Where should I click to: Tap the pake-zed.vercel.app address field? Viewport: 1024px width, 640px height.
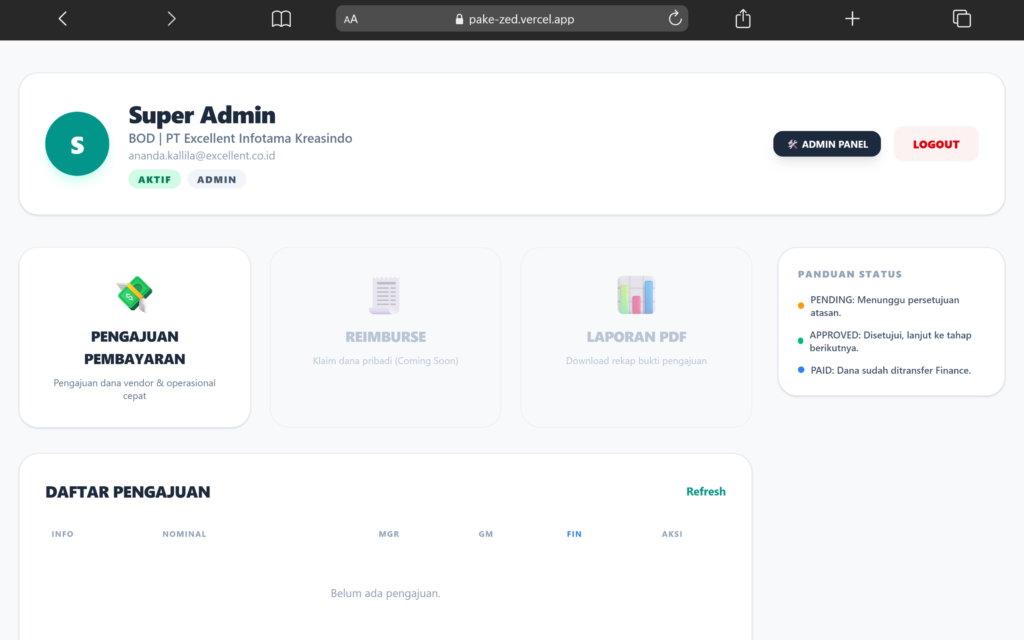521,19
